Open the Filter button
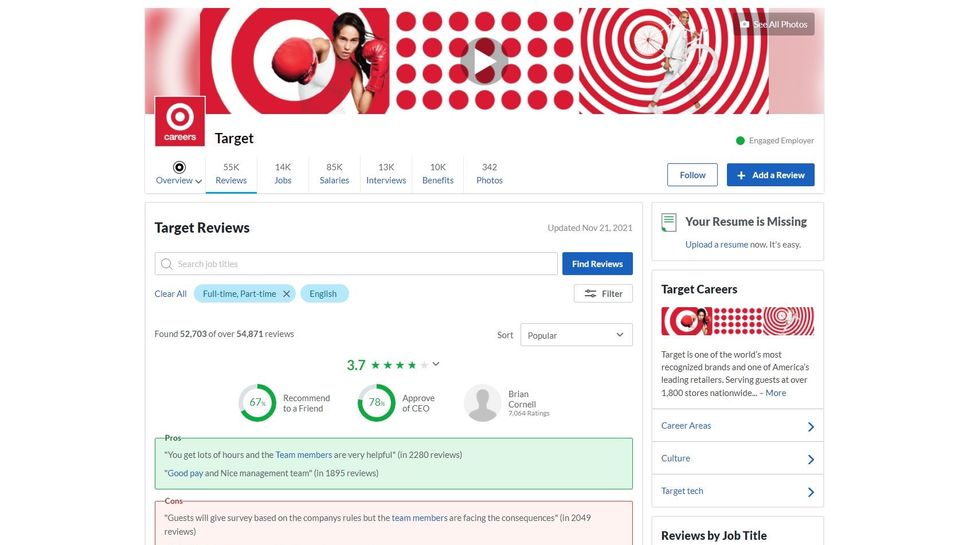Viewport: 970px width, 545px height. pyautogui.click(x=603, y=294)
